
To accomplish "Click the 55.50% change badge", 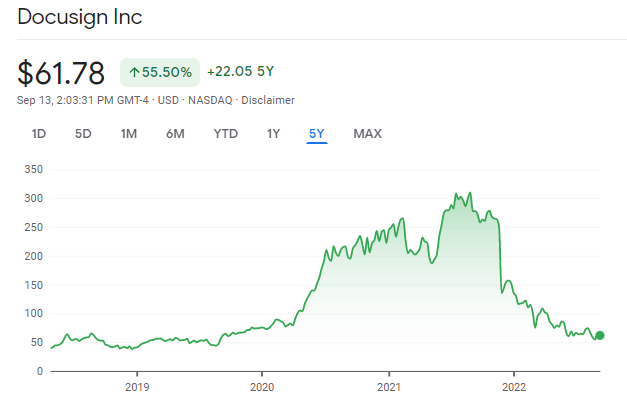I will coord(160,72).
